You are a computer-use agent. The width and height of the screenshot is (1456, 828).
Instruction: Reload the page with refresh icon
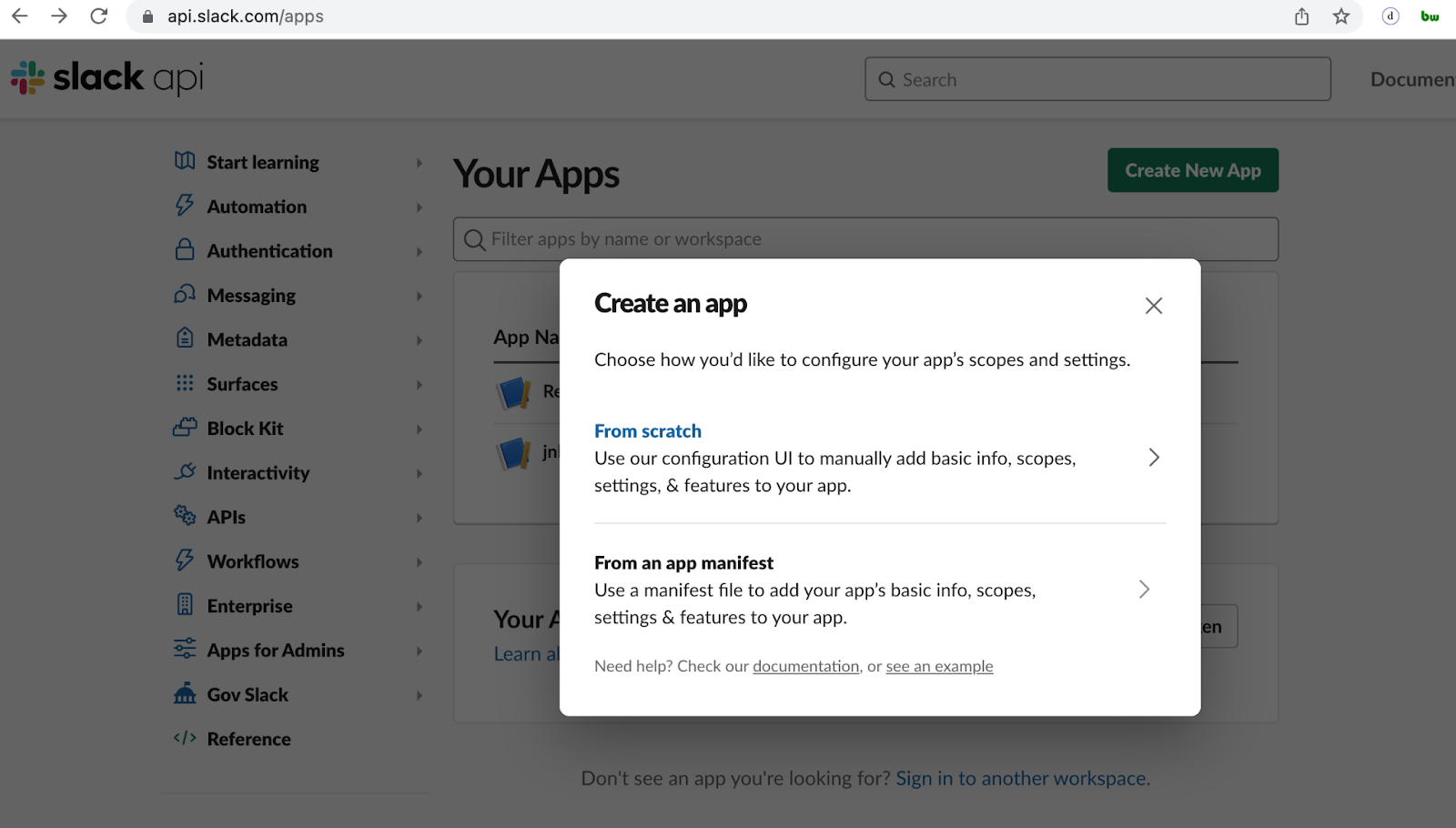point(99,16)
